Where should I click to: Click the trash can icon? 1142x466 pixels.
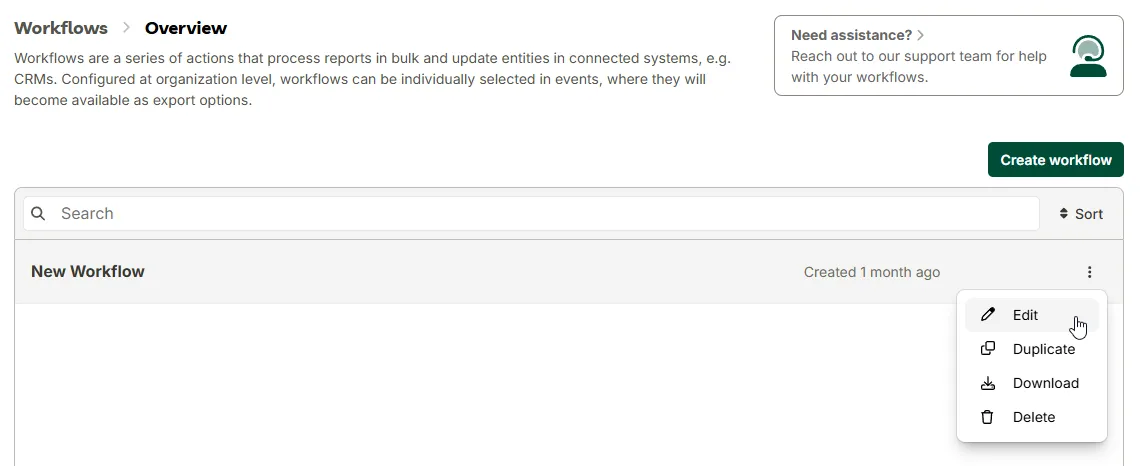988,417
